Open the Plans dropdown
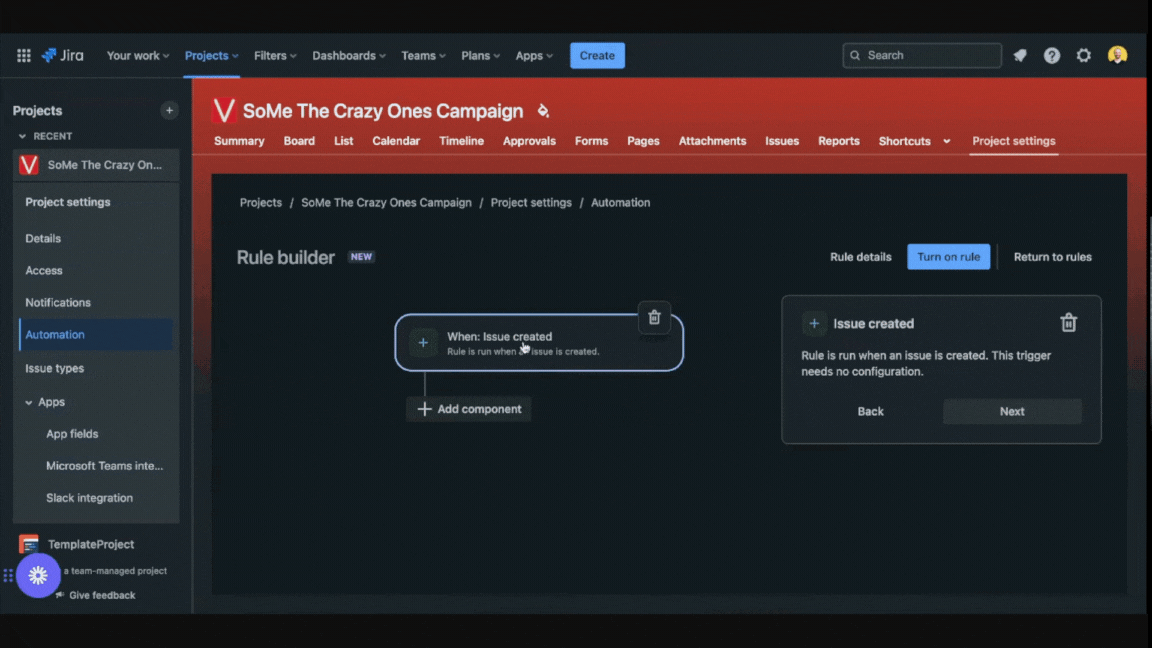The width and height of the screenshot is (1152, 648). [x=480, y=55]
